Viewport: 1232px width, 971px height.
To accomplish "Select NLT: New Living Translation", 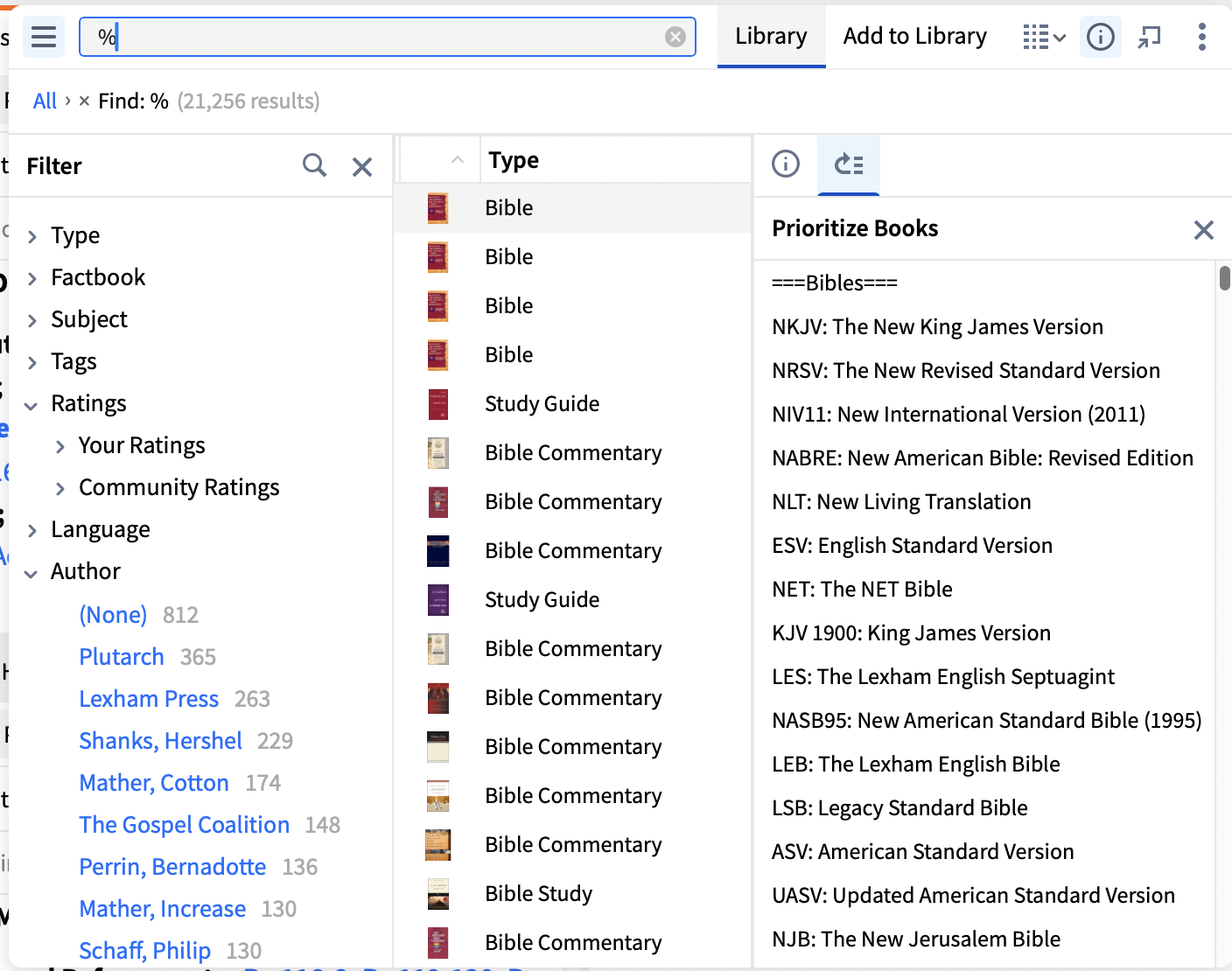I will click(x=901, y=502).
